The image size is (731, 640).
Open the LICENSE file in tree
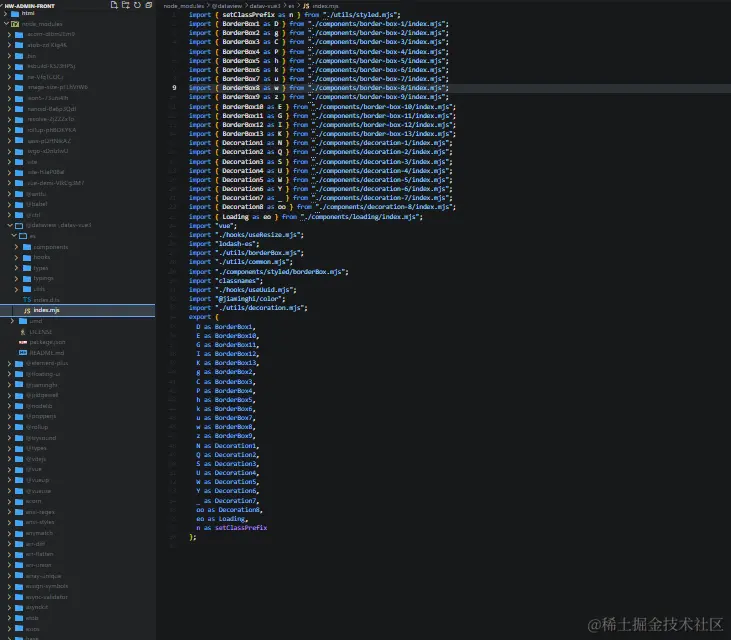(77, 332)
